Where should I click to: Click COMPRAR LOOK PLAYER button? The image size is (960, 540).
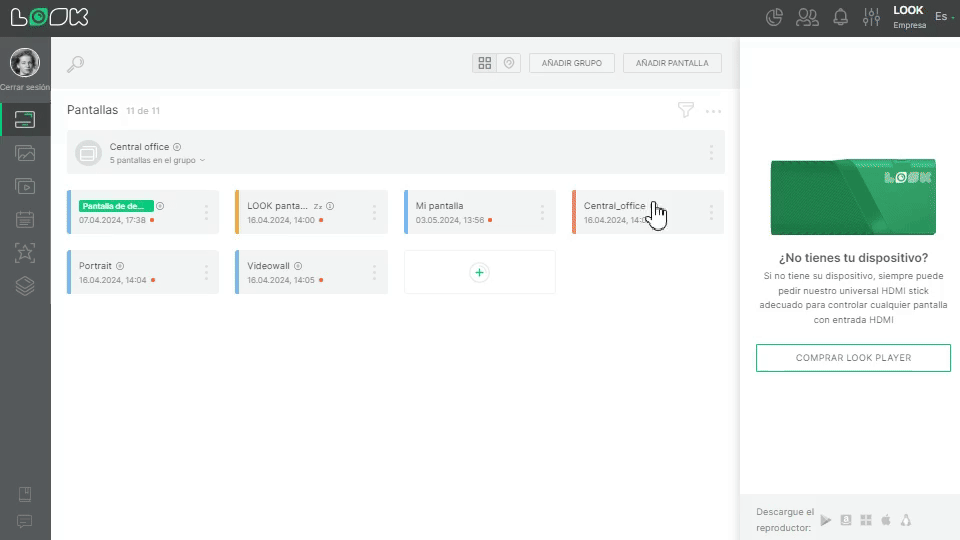[853, 358]
